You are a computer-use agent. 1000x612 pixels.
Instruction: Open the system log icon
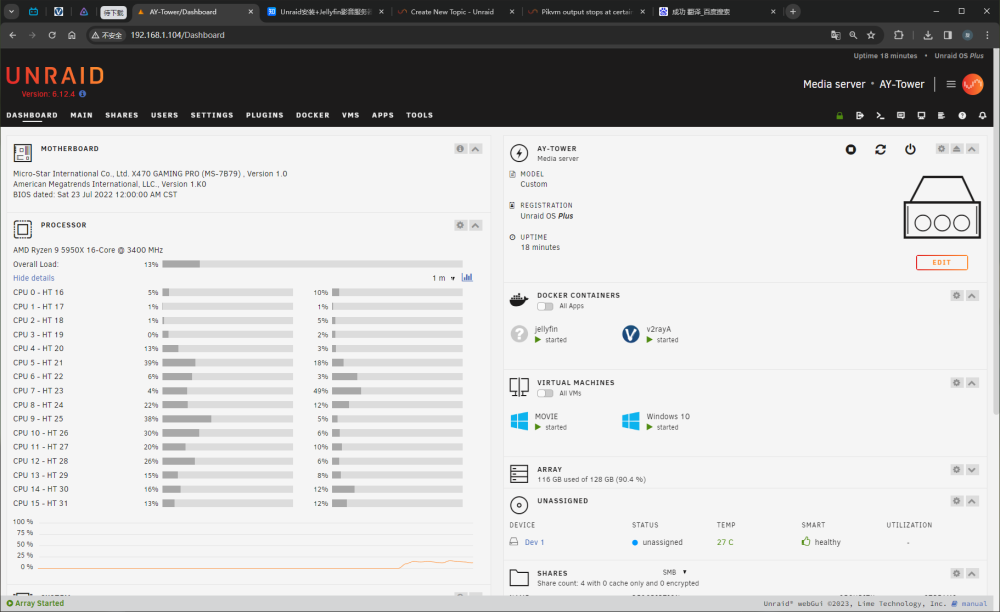click(941, 115)
